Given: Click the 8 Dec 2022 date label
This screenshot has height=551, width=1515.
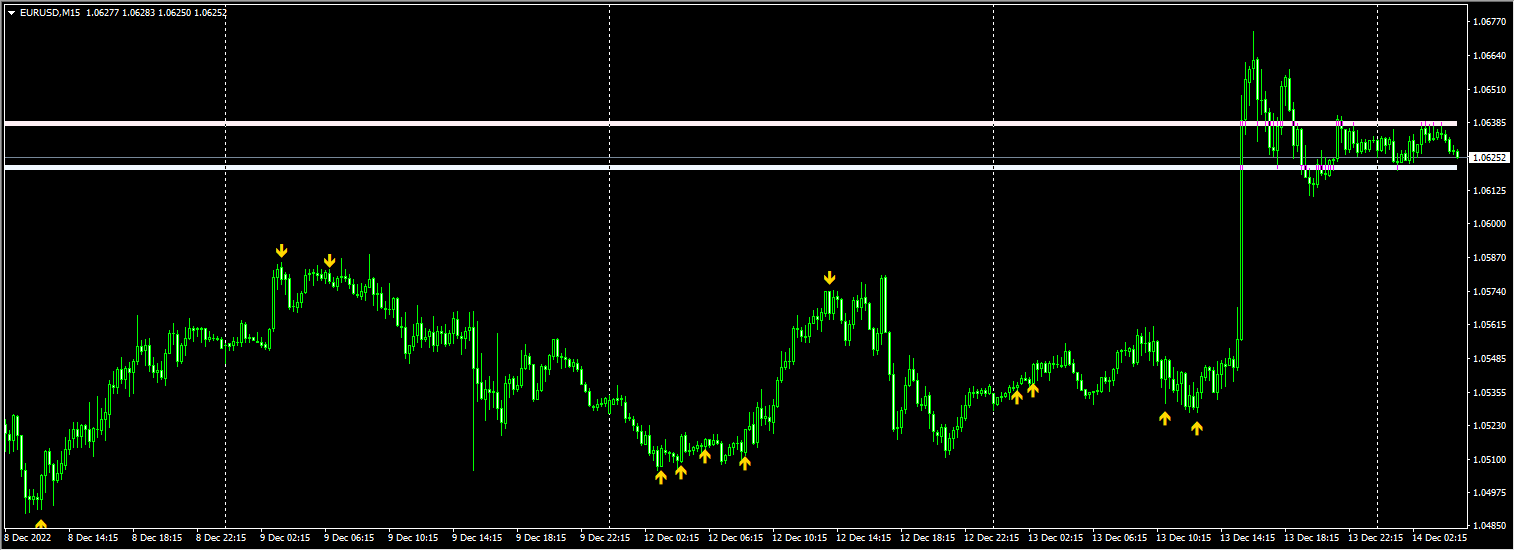Looking at the screenshot, I should (x=29, y=538).
